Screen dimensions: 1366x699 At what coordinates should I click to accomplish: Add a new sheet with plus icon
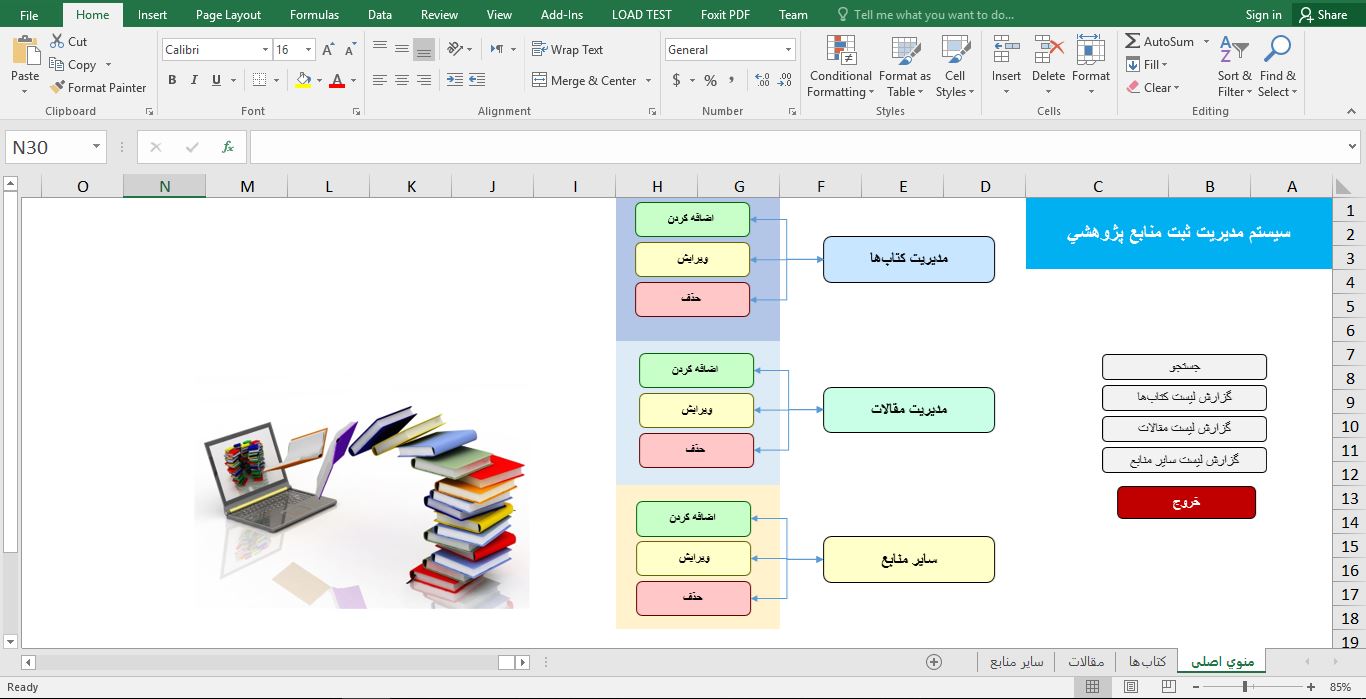point(934,662)
